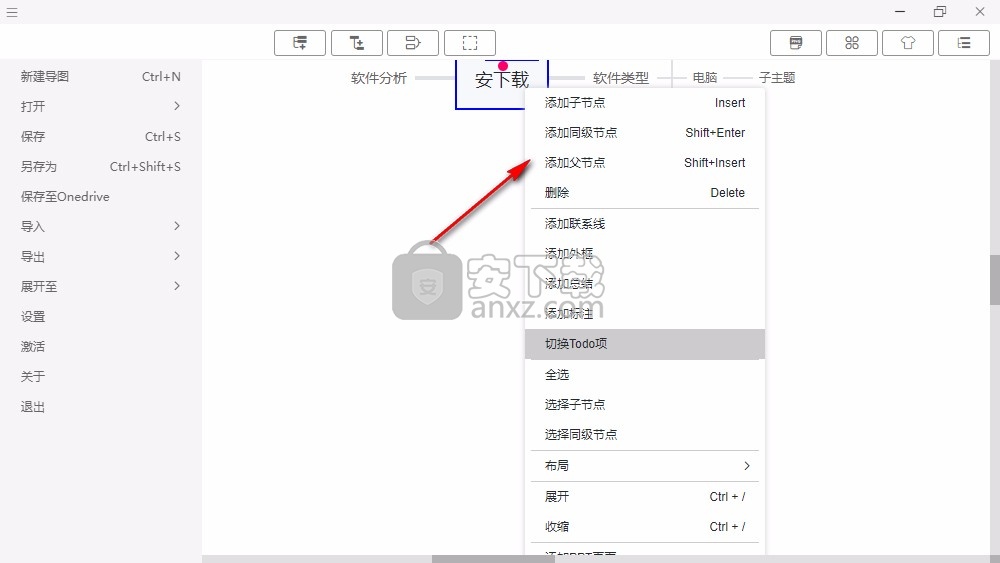Select 添加总结 in the context menu
This screenshot has height=563, width=1000.
tap(645, 284)
